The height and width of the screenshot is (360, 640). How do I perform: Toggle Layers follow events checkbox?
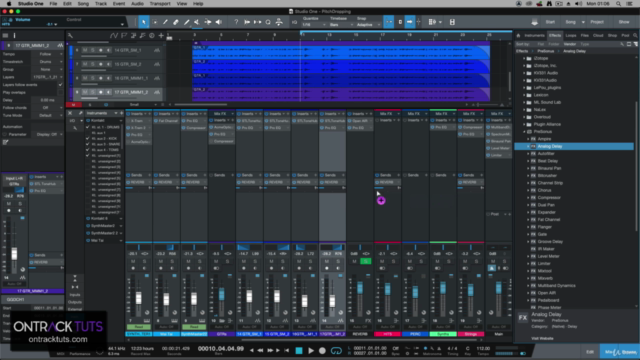pos(60,85)
